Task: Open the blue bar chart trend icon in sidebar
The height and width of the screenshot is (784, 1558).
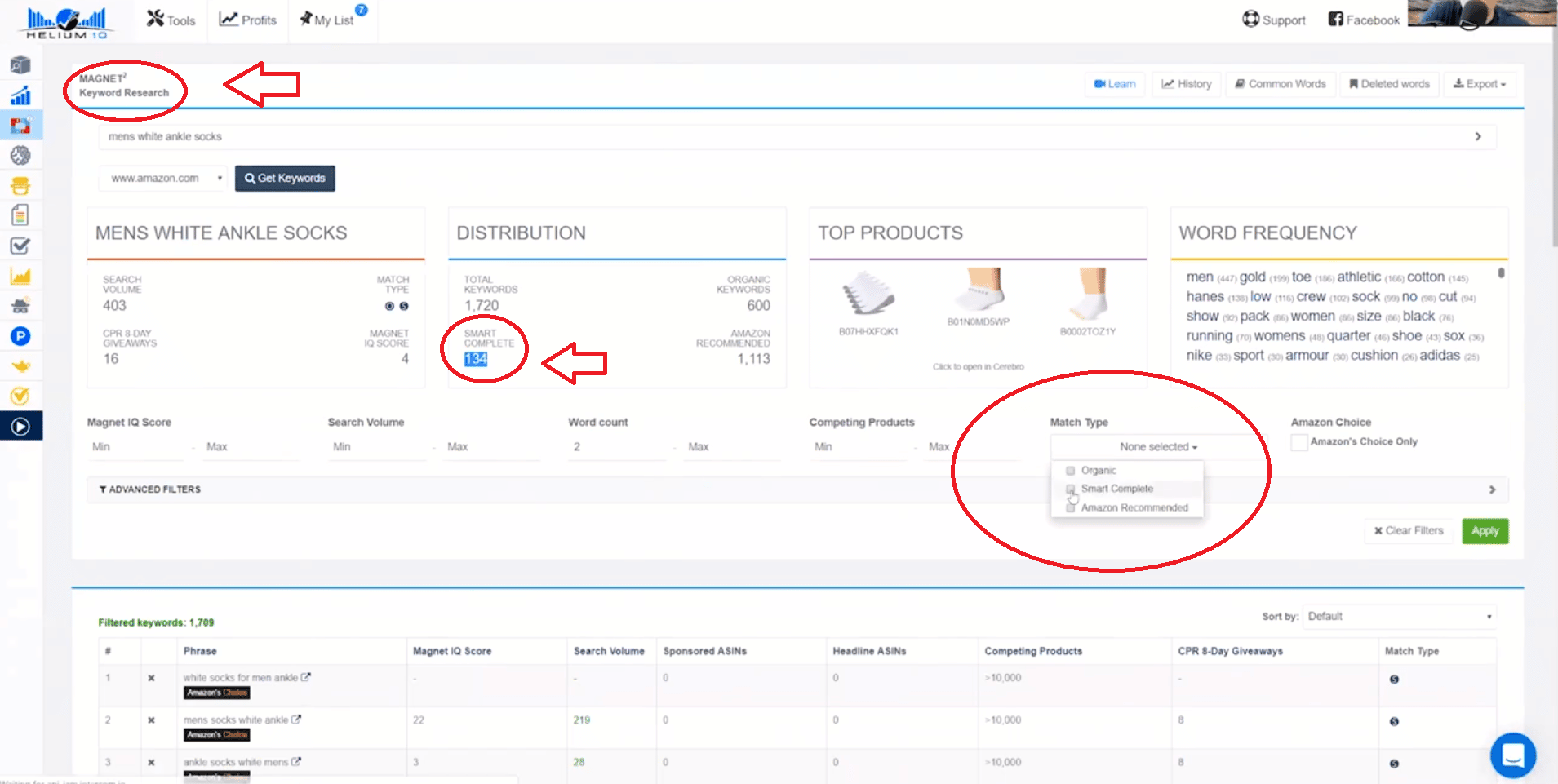Action: (x=20, y=95)
